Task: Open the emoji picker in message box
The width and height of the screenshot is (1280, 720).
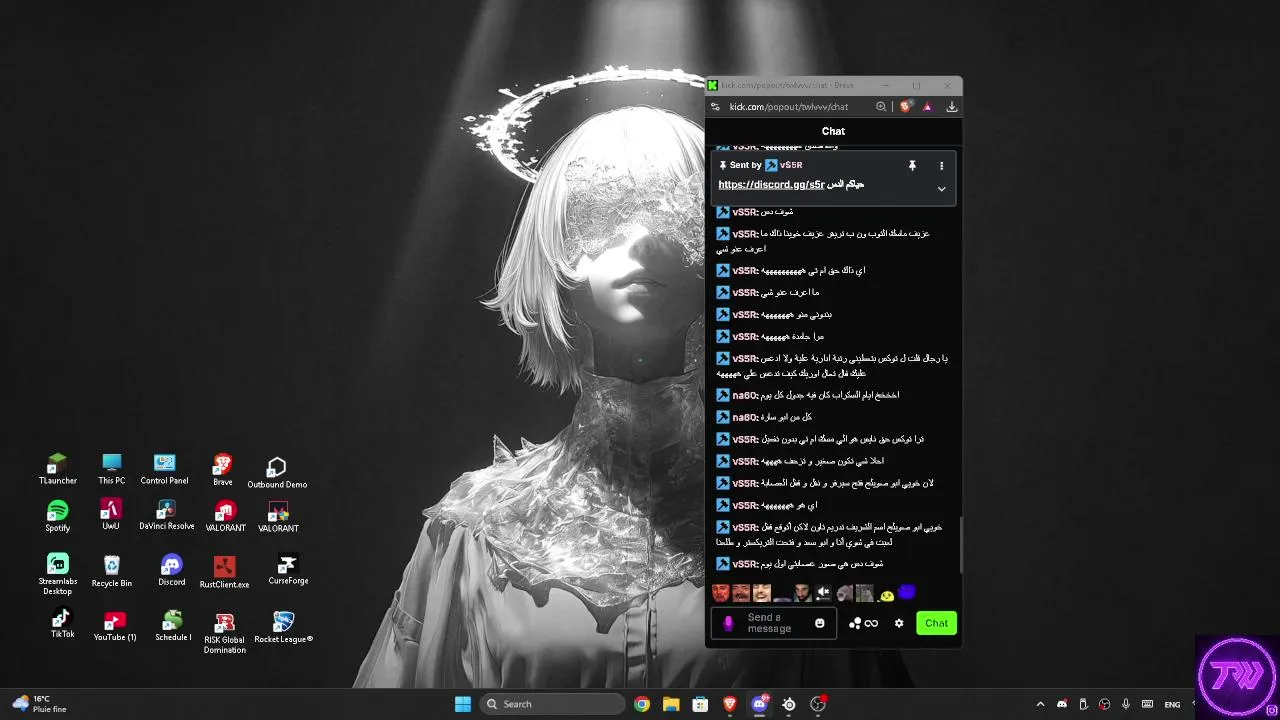Action: click(820, 623)
